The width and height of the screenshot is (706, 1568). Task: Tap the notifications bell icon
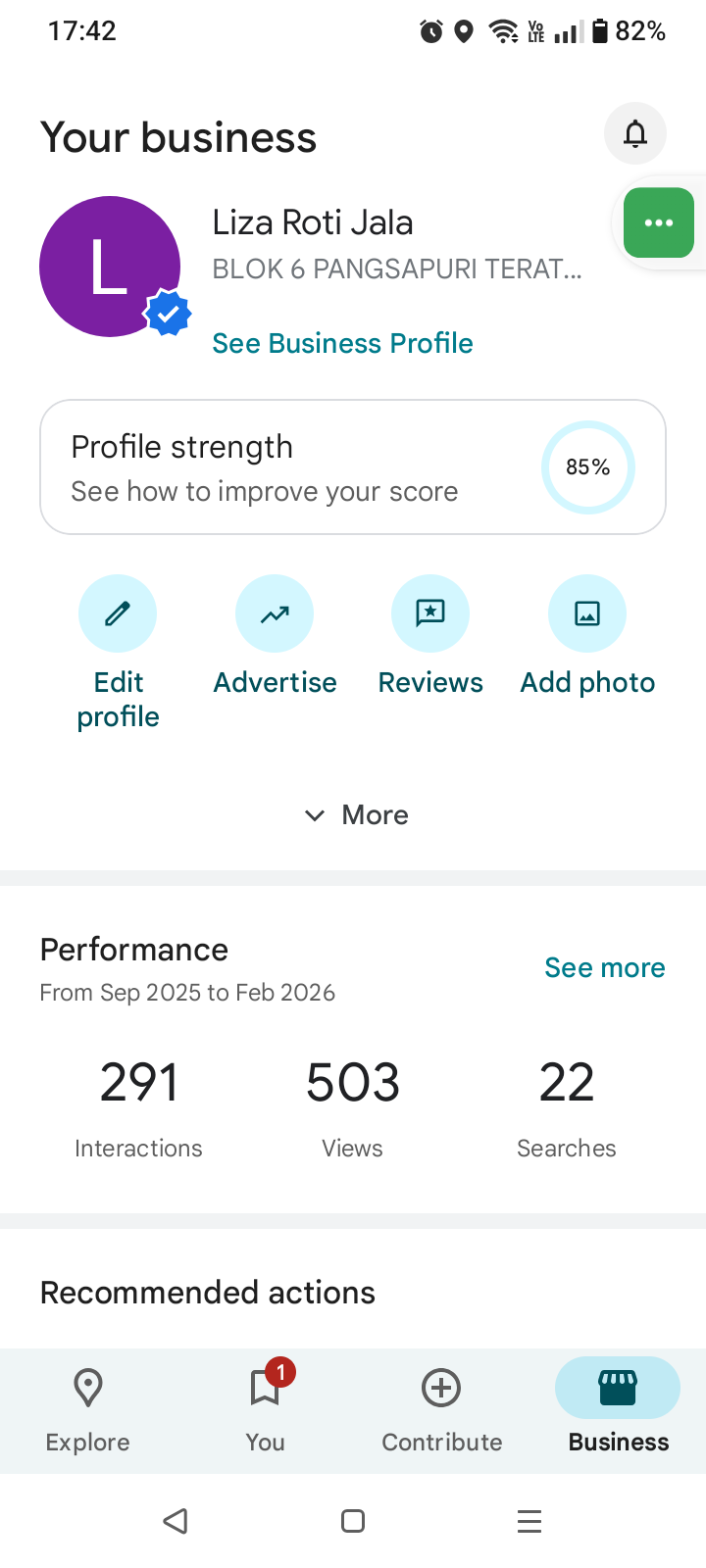point(635,133)
